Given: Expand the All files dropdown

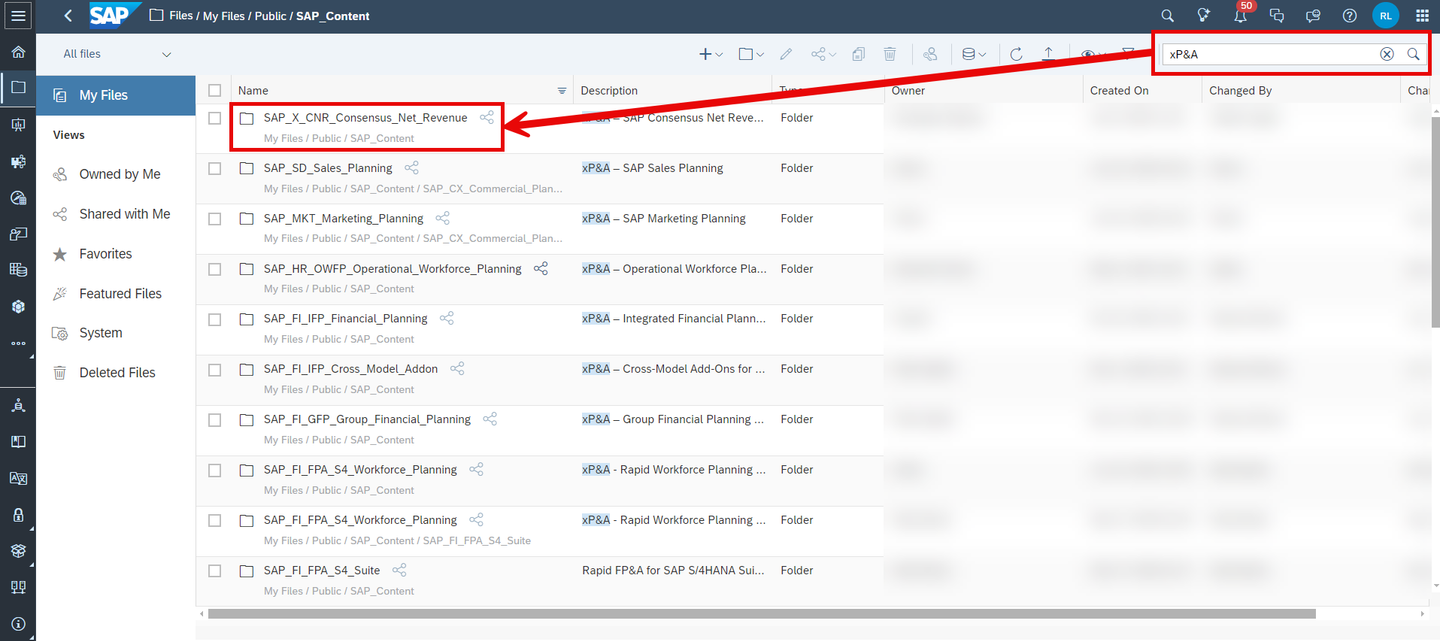Looking at the screenshot, I should 117,54.
